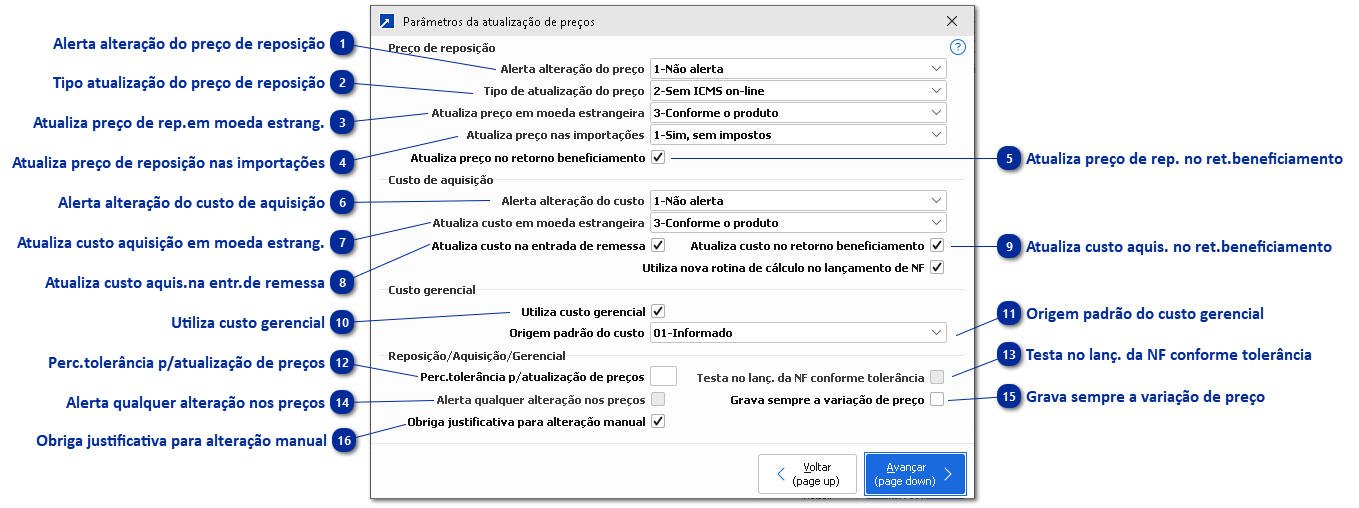The image size is (1359, 508).
Task: Click the label 'Alerta alteração do custo'
Action: [x=573, y=201]
